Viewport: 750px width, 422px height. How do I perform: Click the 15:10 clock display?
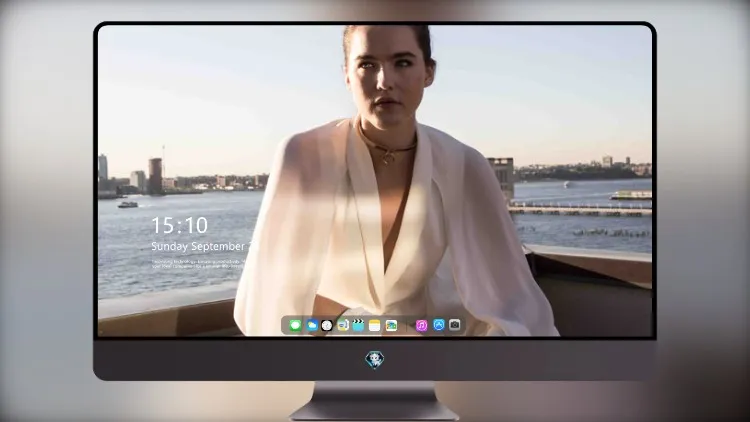[x=179, y=225]
